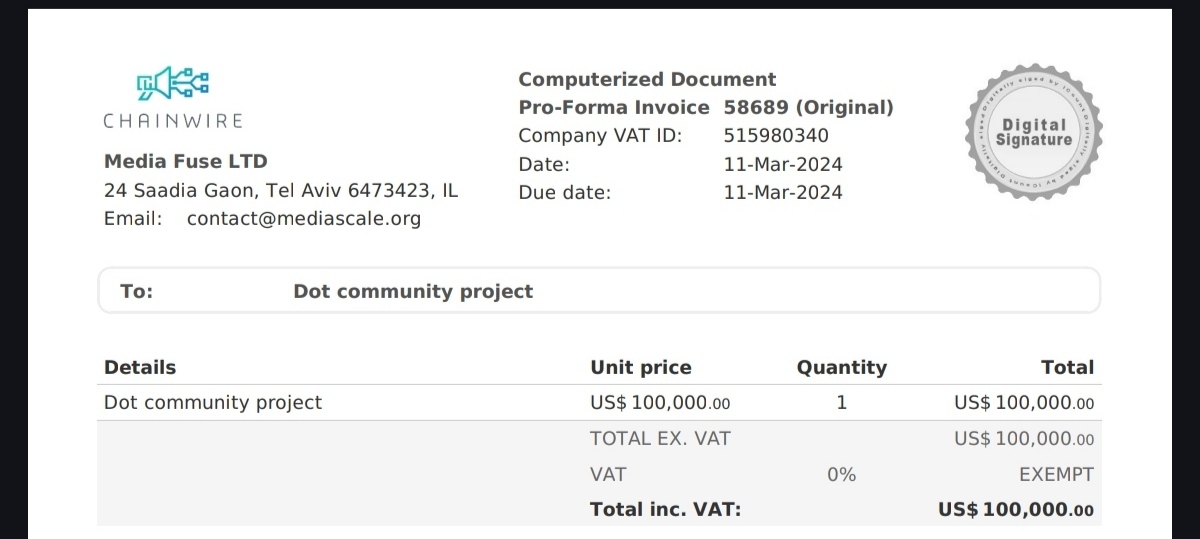Click the CHAINWIRE wordmark text
Screen dimensions: 1200x539
[x=173, y=121]
